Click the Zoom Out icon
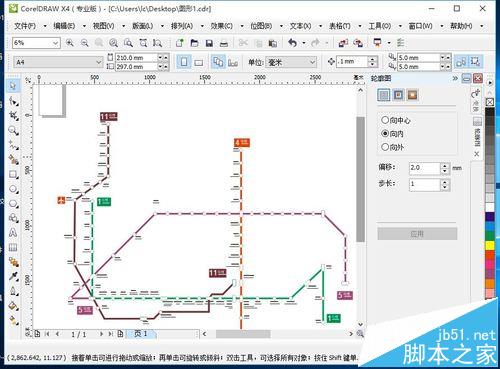 [85, 43]
